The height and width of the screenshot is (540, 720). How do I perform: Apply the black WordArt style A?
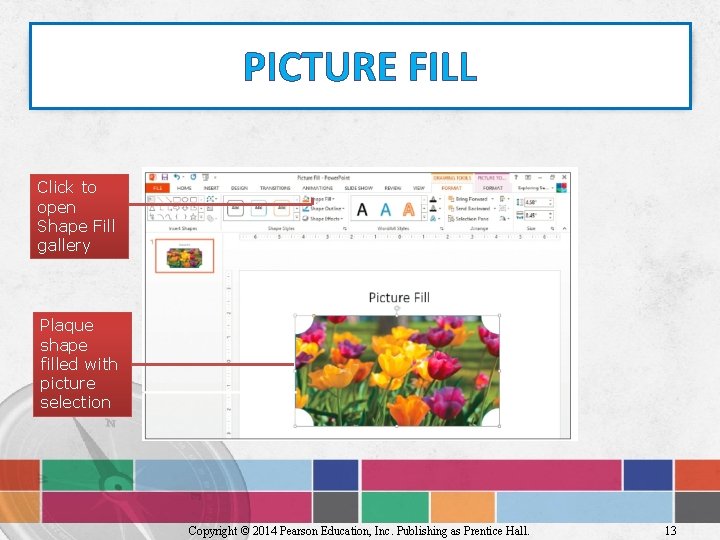[x=362, y=210]
